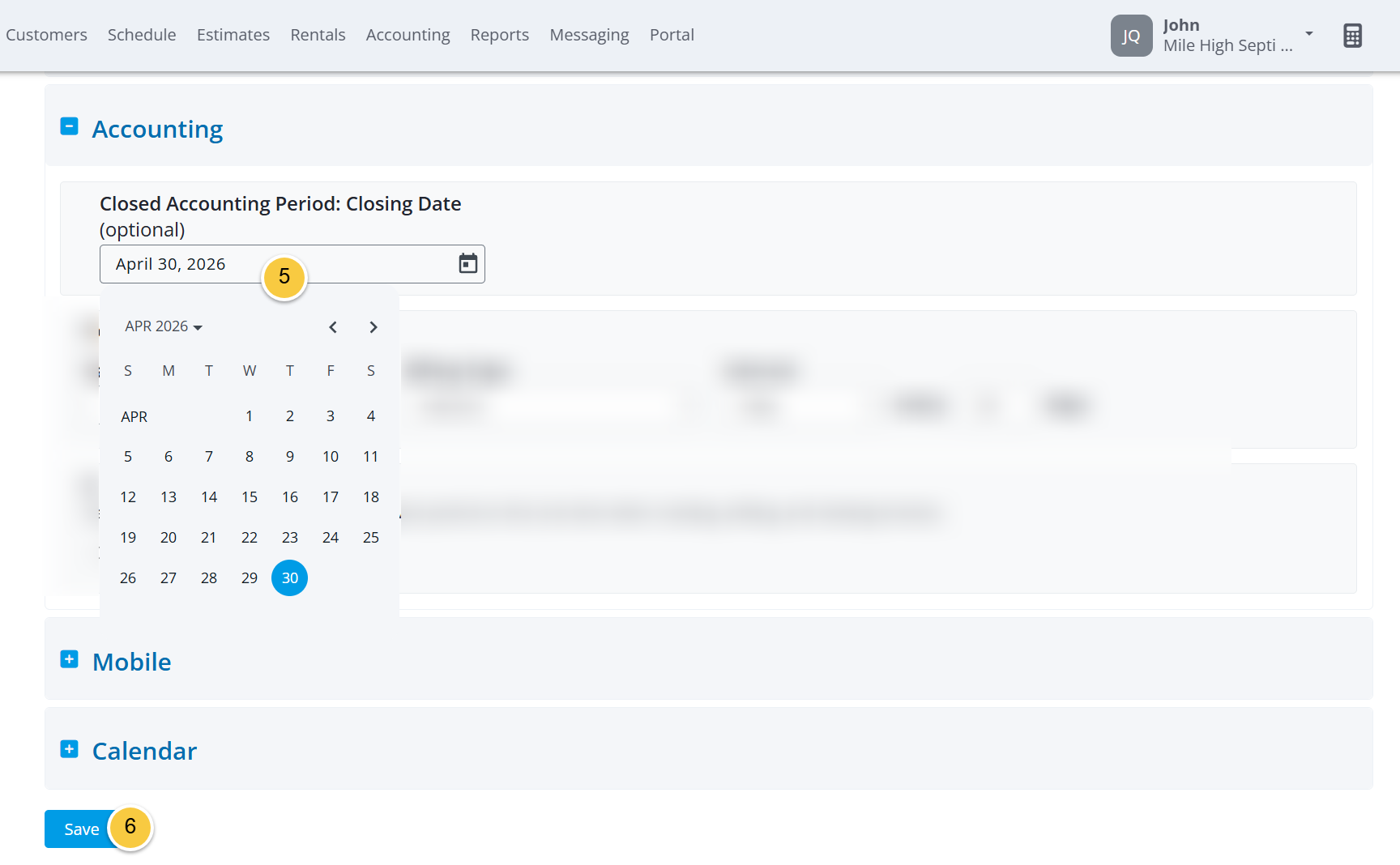Click the Accounting section heading
The image size is (1400, 865).
tap(157, 130)
